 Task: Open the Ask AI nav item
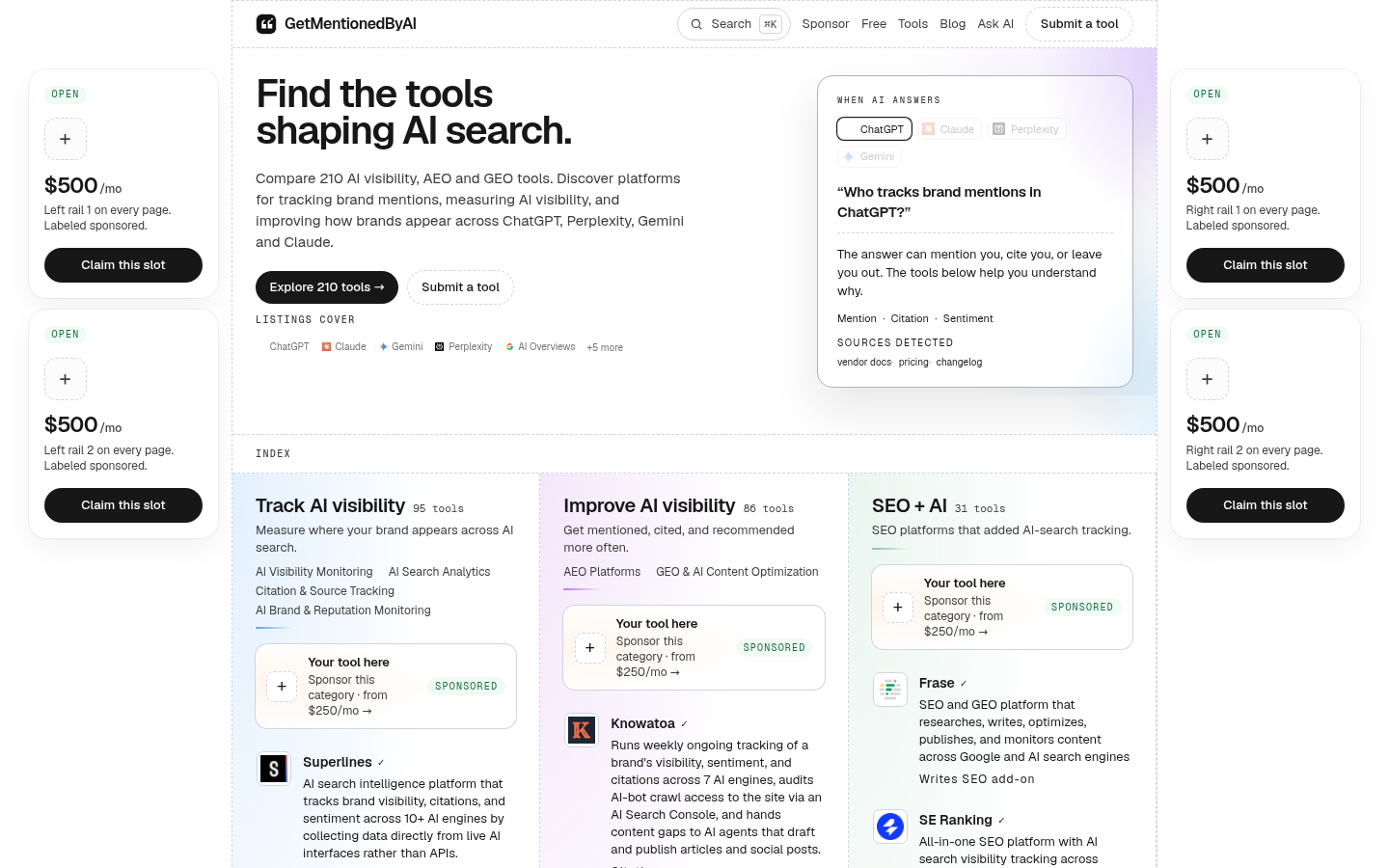(x=995, y=24)
